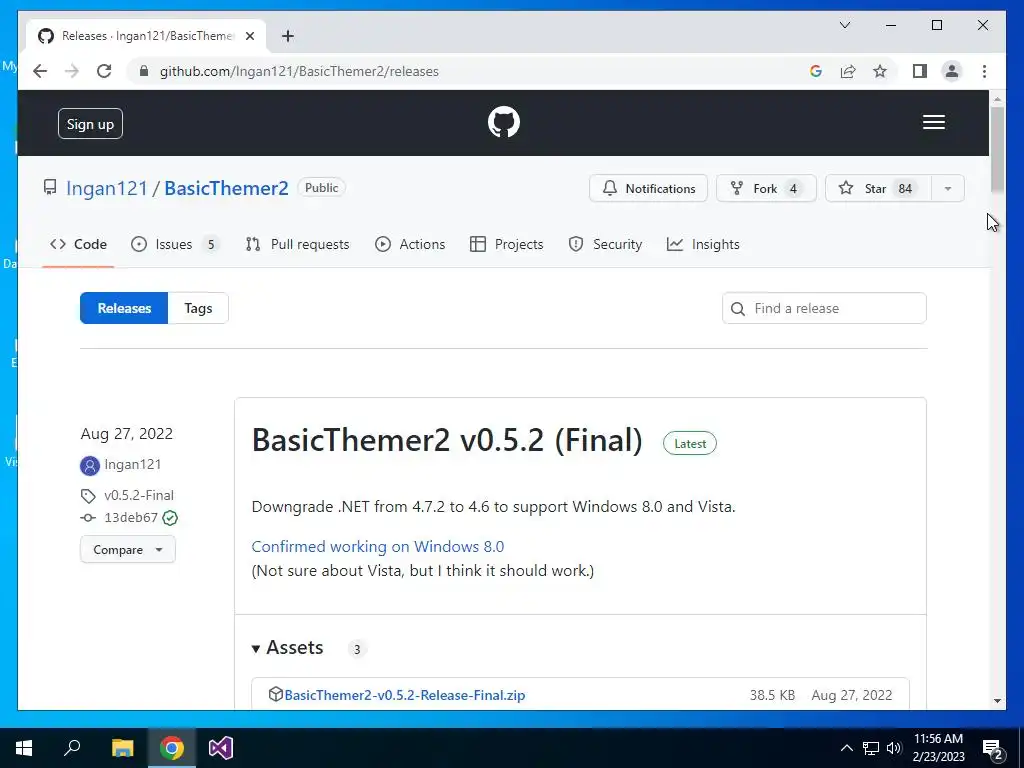Go back with the browser back arrow
This screenshot has width=1024, height=768.
click(40, 71)
